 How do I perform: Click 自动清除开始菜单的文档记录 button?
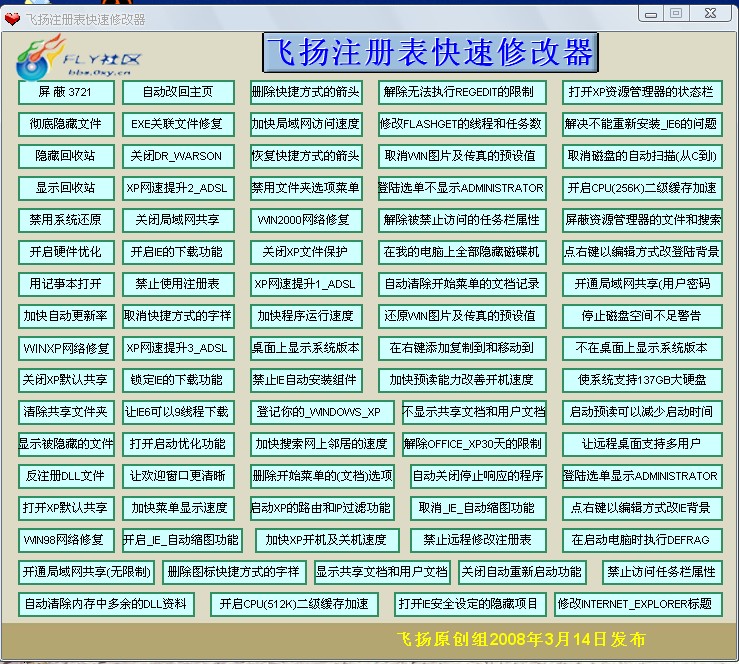coord(462,285)
